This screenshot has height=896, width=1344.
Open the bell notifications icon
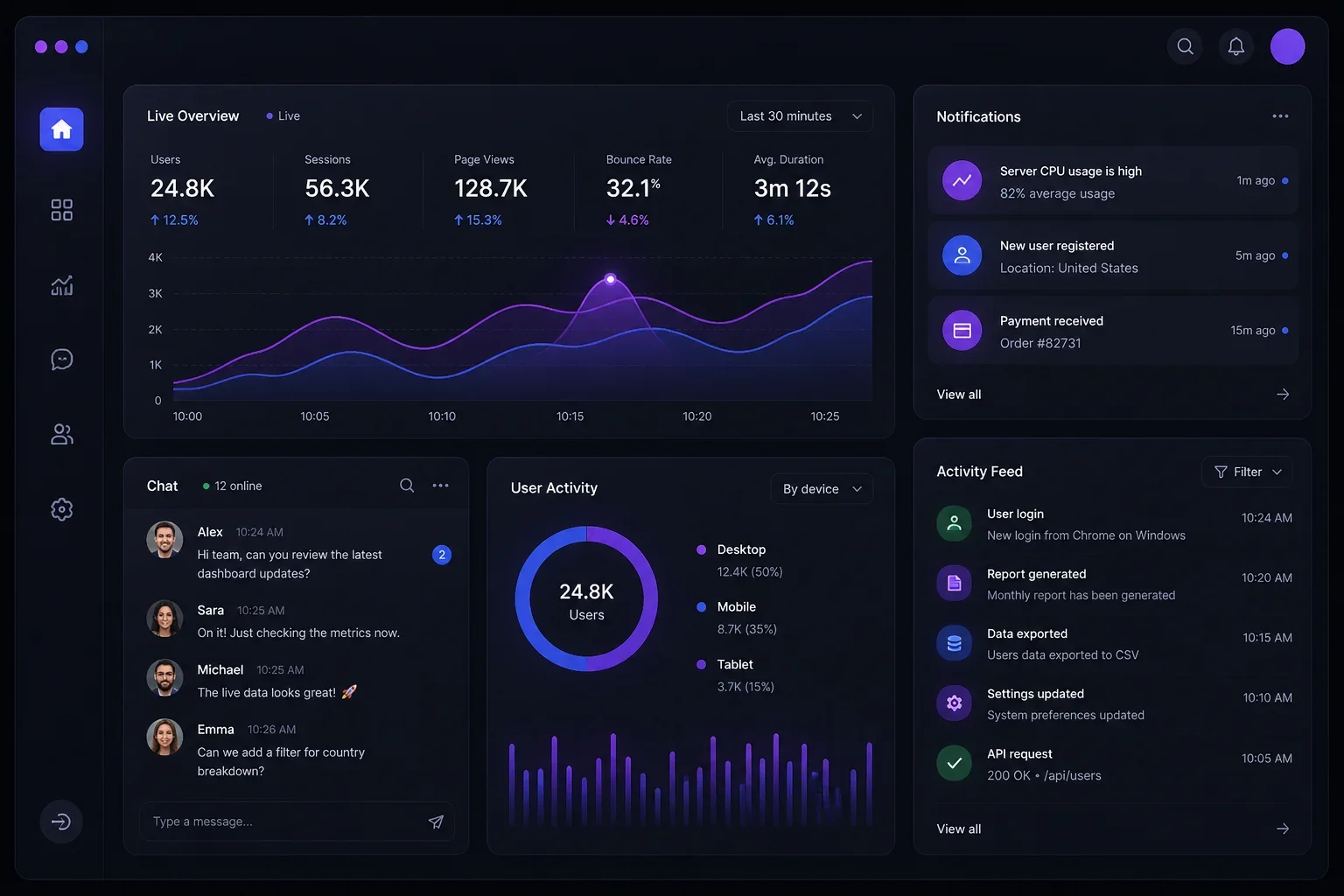tap(1236, 46)
